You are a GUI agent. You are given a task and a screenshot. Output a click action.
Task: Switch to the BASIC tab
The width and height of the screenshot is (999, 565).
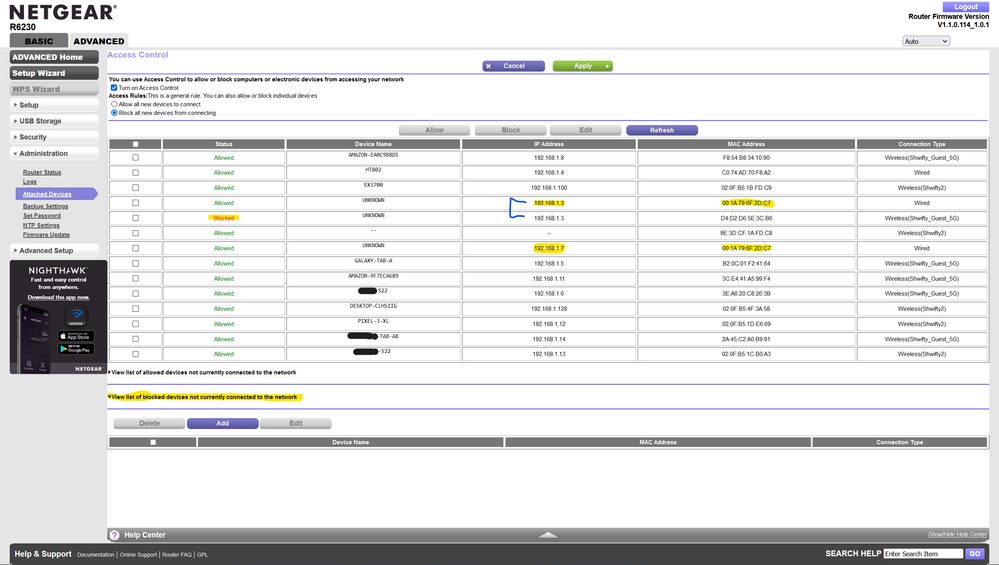[39, 41]
